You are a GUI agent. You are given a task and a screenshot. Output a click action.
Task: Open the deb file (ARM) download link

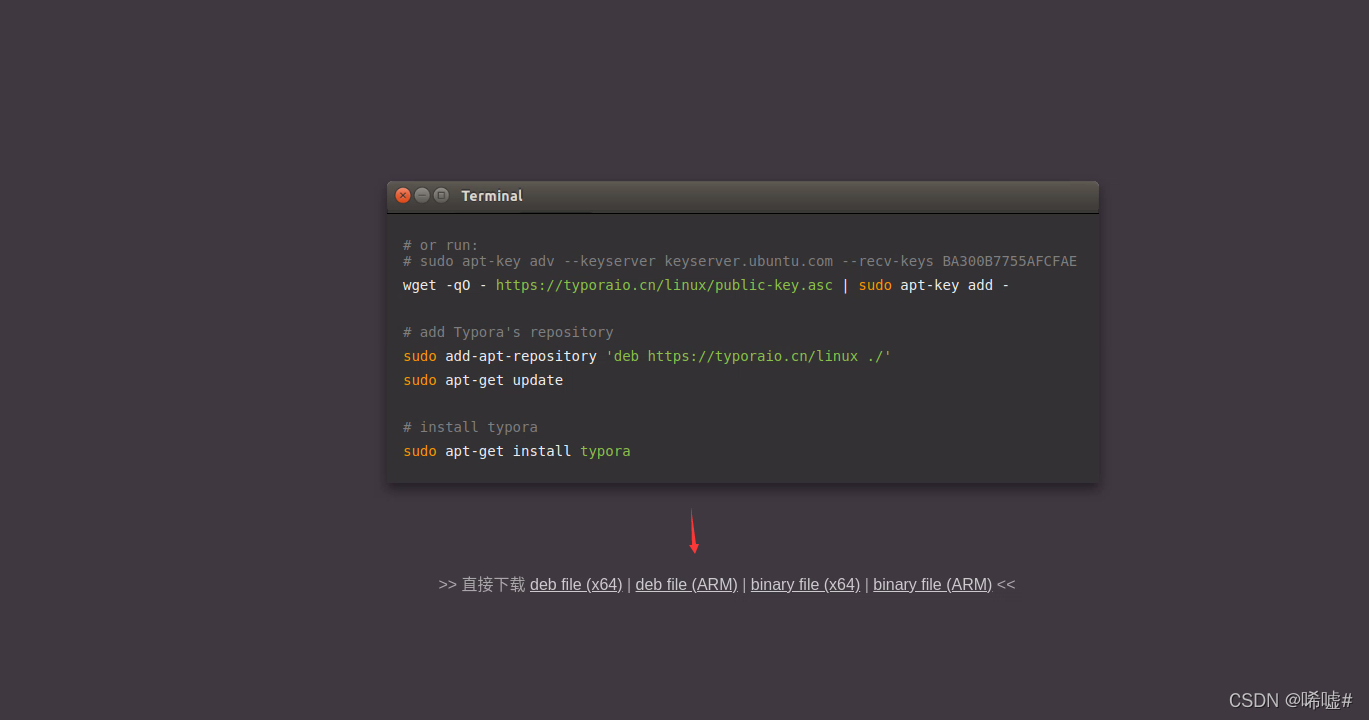point(687,585)
